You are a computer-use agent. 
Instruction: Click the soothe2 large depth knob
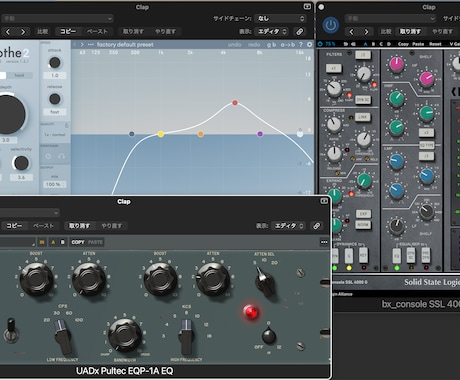coord(10,115)
